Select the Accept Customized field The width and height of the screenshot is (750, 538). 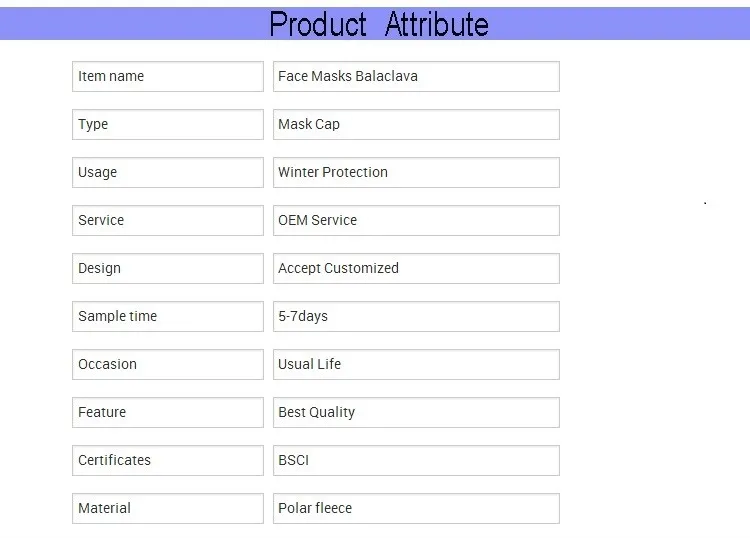coord(415,269)
